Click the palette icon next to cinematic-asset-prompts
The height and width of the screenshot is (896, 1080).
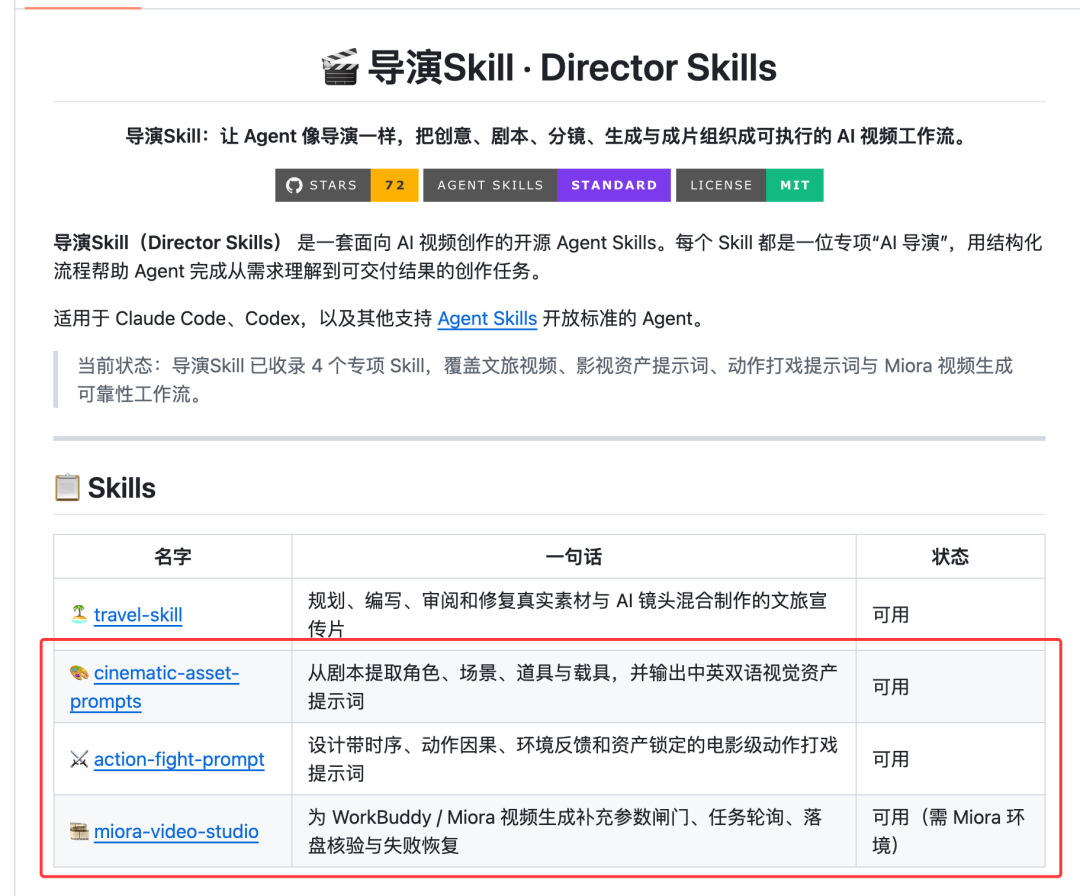point(79,672)
